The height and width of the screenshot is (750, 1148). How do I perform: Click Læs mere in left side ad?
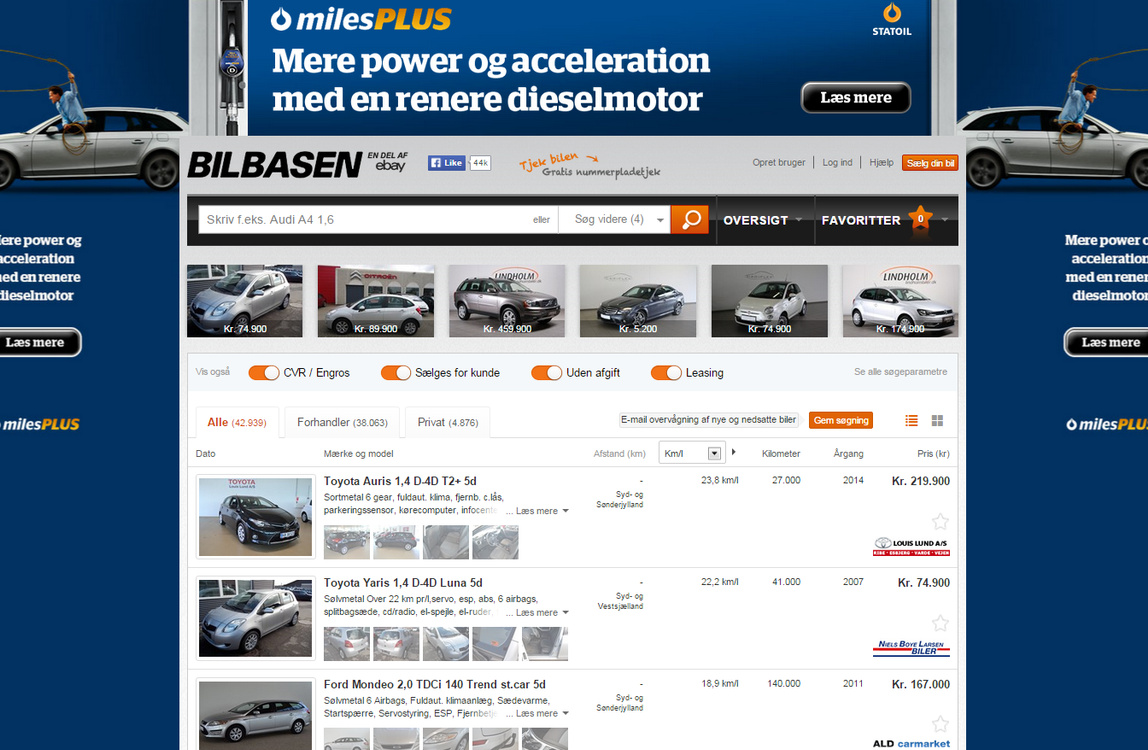click(x=38, y=342)
